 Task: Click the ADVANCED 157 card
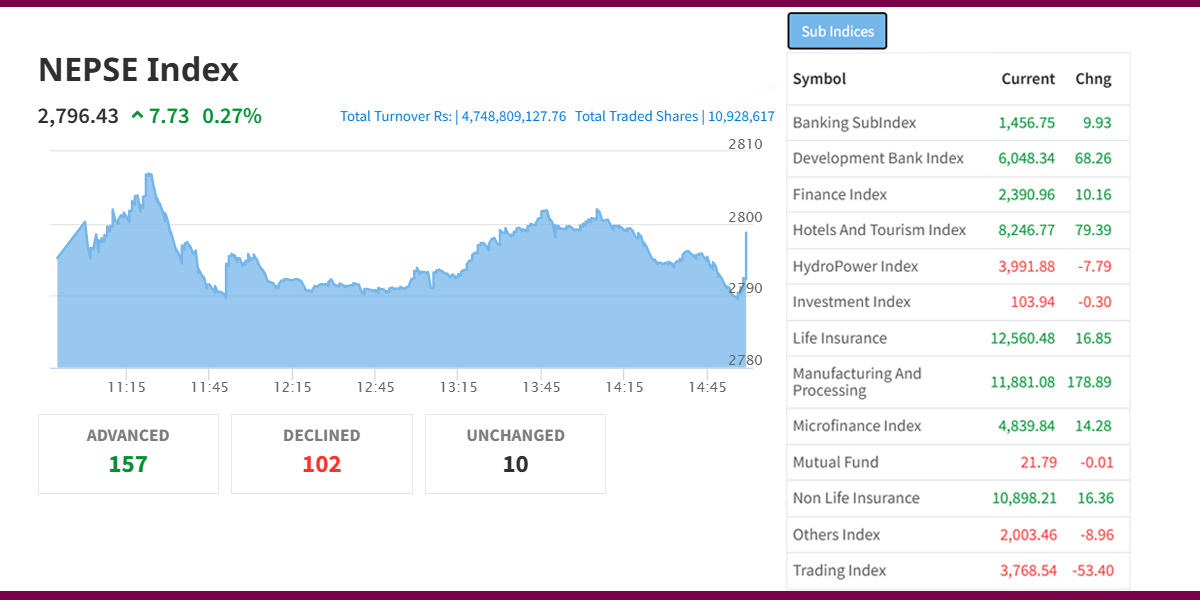(128, 453)
